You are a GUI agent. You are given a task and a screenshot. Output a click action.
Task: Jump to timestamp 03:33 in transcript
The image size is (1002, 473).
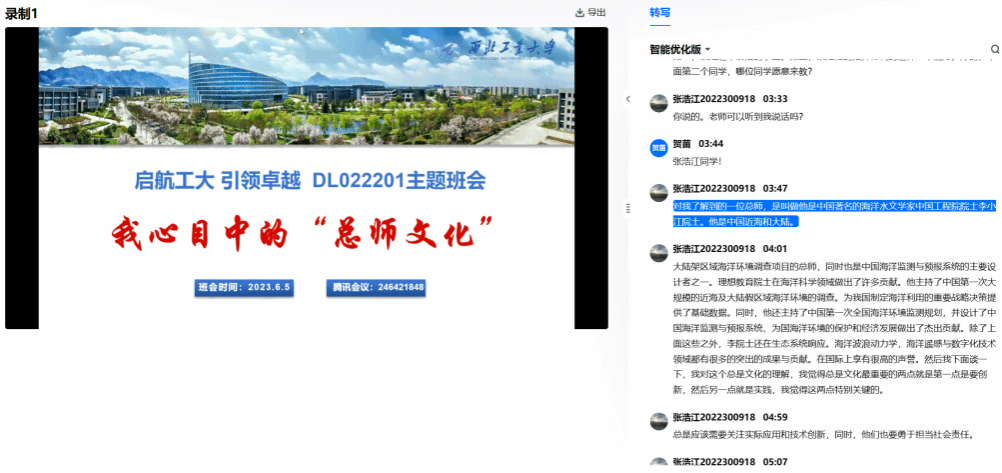point(775,99)
